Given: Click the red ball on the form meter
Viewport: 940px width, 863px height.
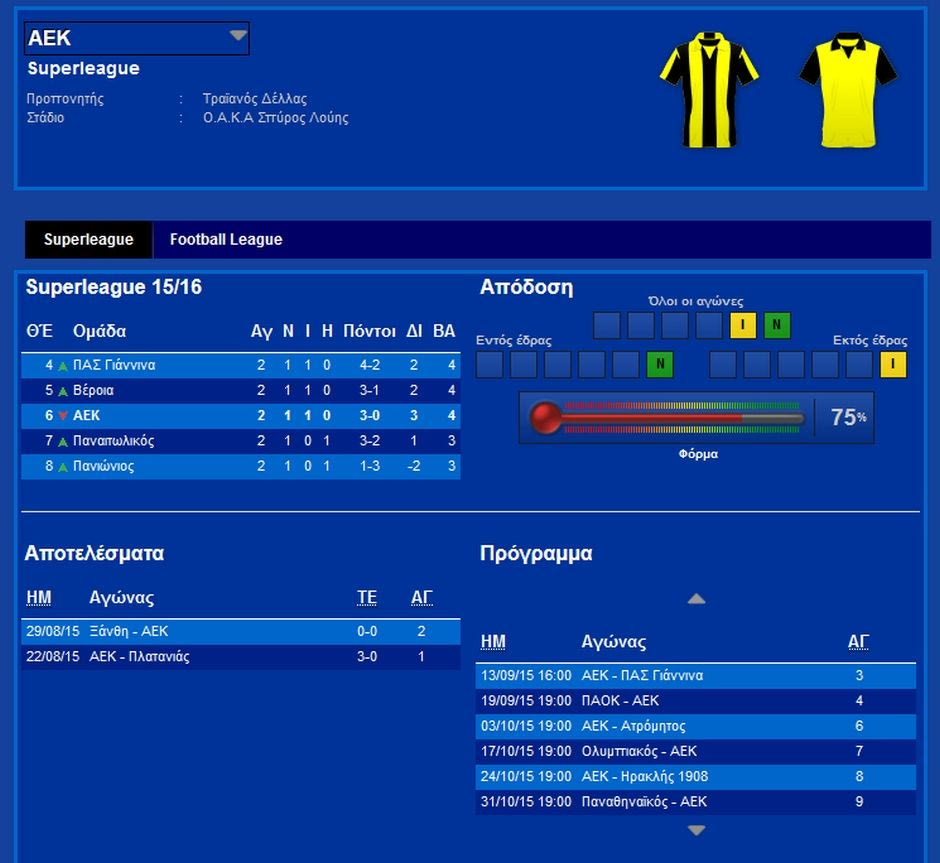Looking at the screenshot, I should pyautogui.click(x=546, y=417).
